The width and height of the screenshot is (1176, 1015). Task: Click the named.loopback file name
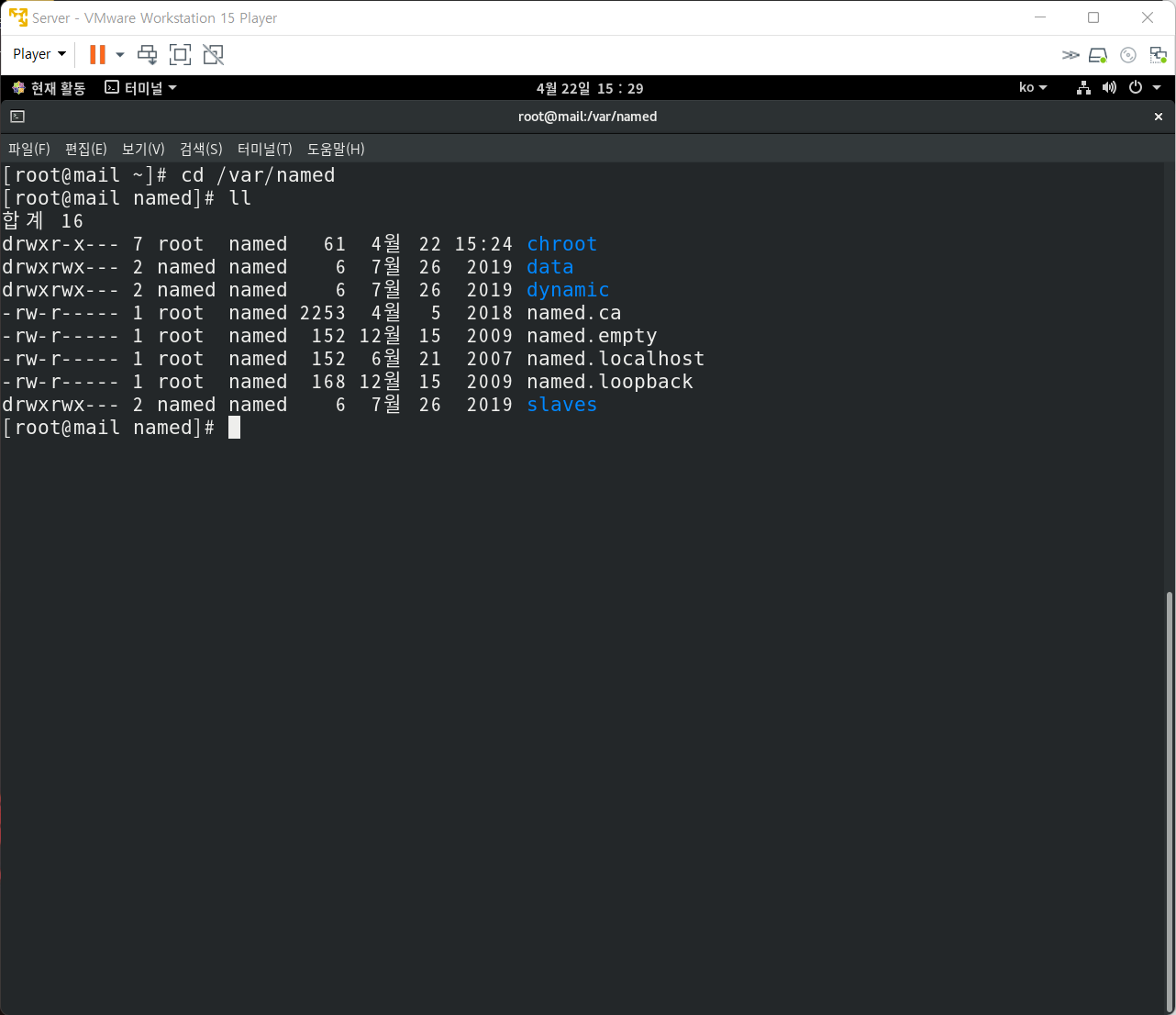pyautogui.click(x=610, y=382)
